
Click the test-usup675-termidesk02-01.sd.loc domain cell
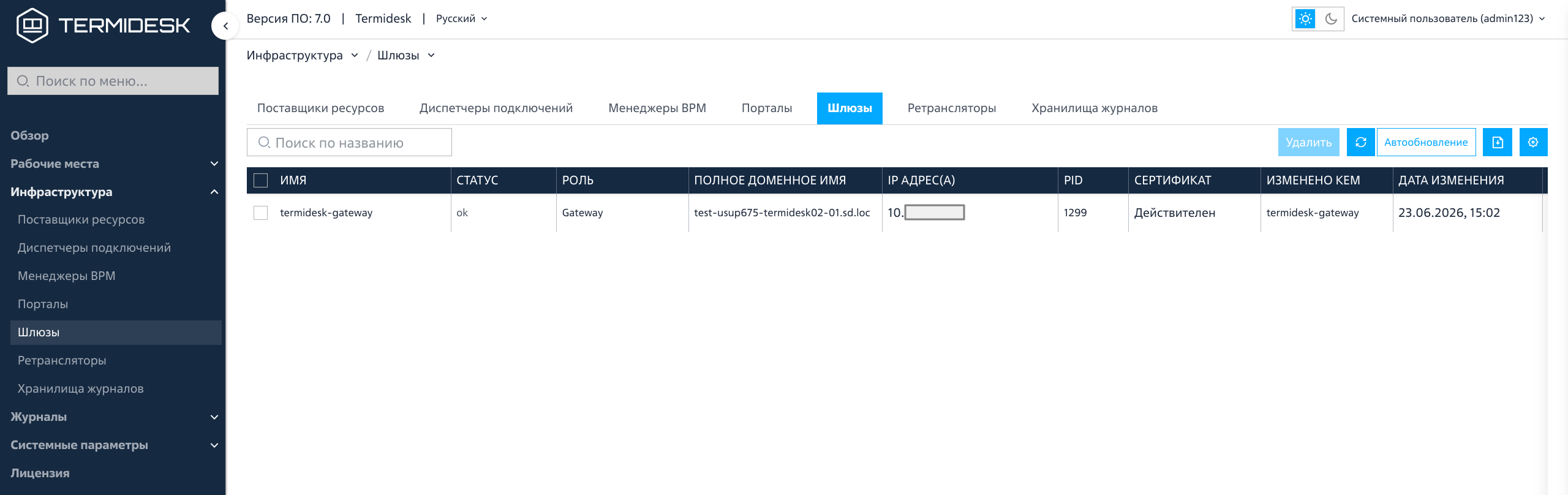coord(782,213)
